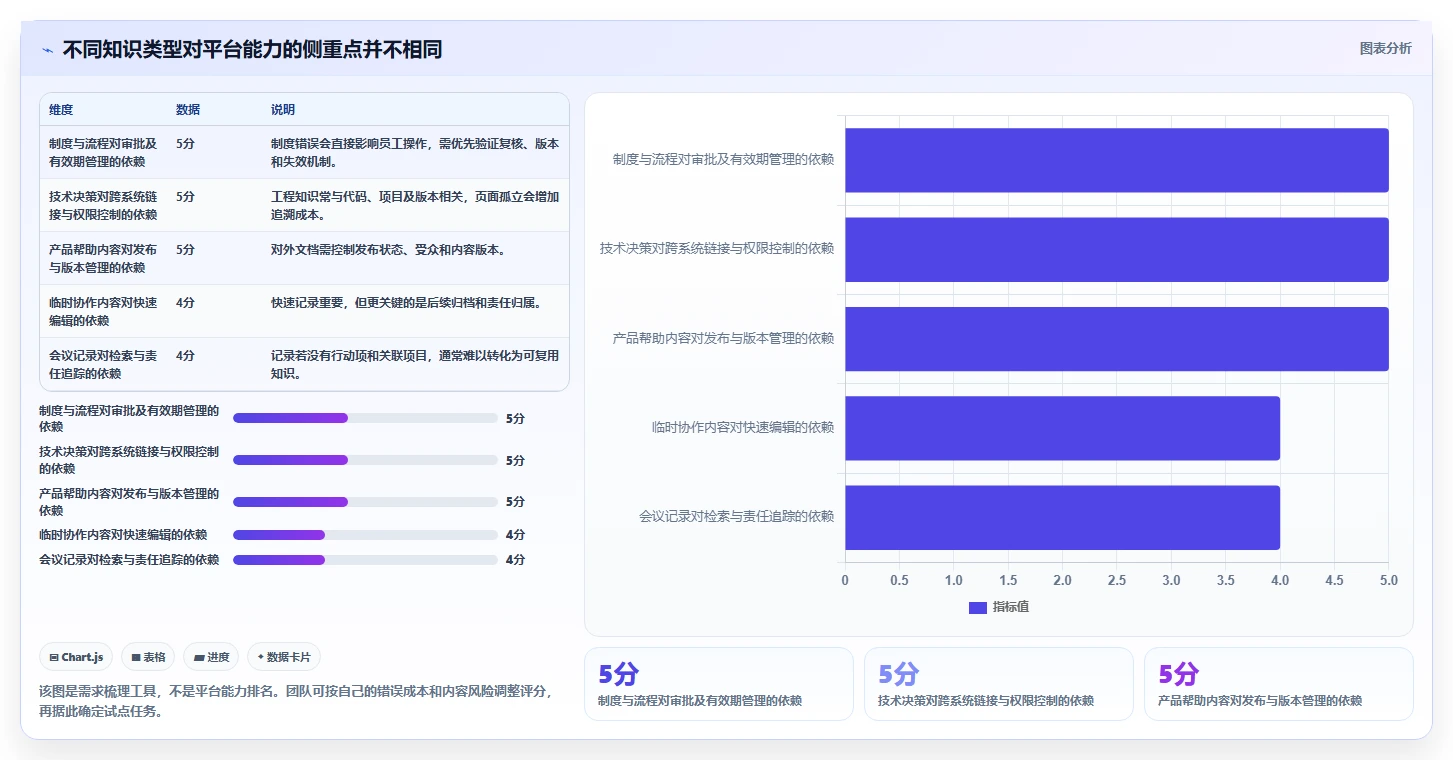Click 4分 value in 会议记录 table row

coord(185,356)
